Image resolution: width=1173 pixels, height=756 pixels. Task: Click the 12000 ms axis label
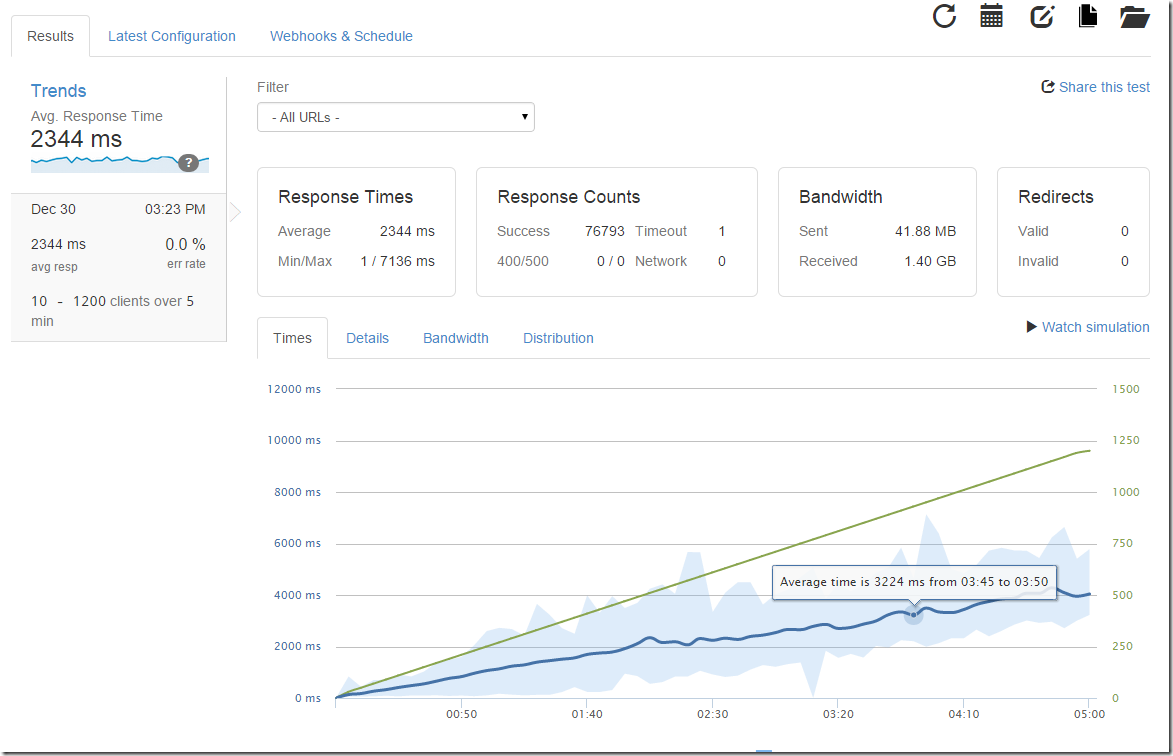pyautogui.click(x=294, y=389)
